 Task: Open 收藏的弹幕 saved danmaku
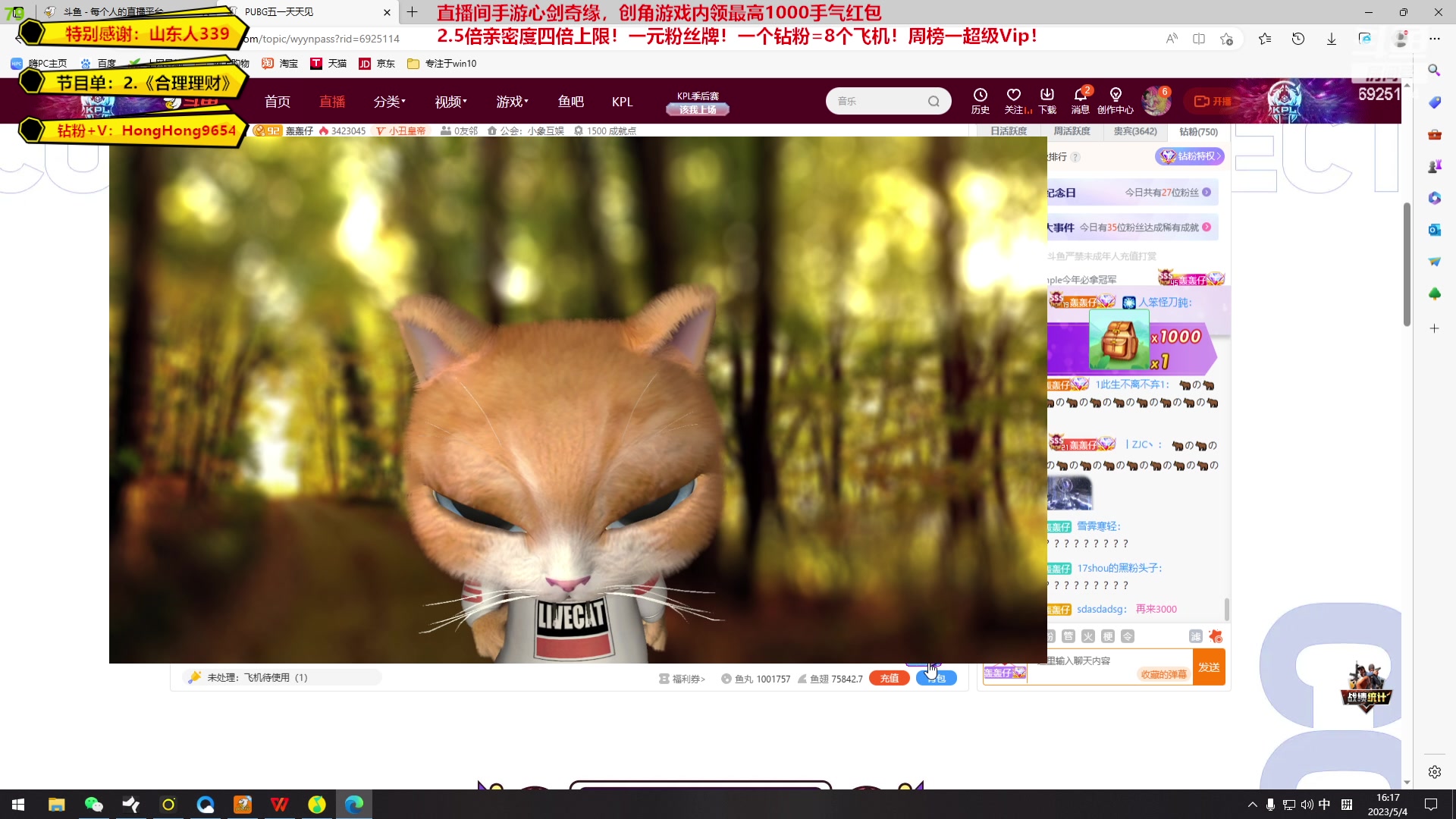pos(1163,674)
